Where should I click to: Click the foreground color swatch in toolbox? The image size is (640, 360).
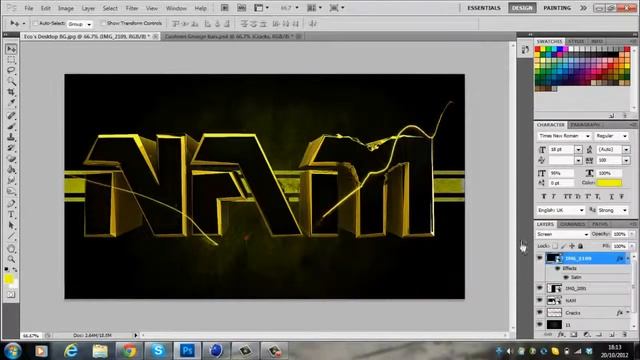pos(9,279)
